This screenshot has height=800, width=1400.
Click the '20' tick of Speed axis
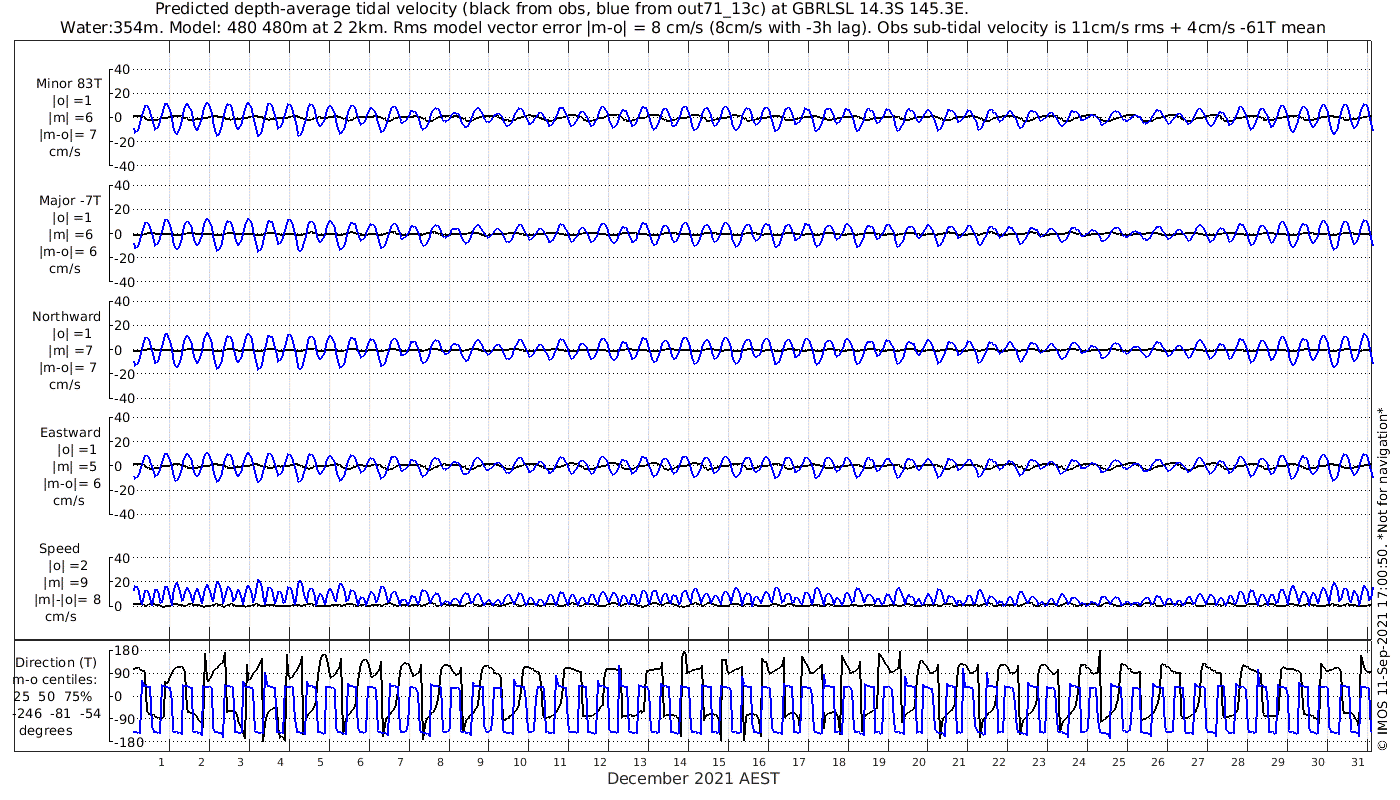[x=122, y=582]
